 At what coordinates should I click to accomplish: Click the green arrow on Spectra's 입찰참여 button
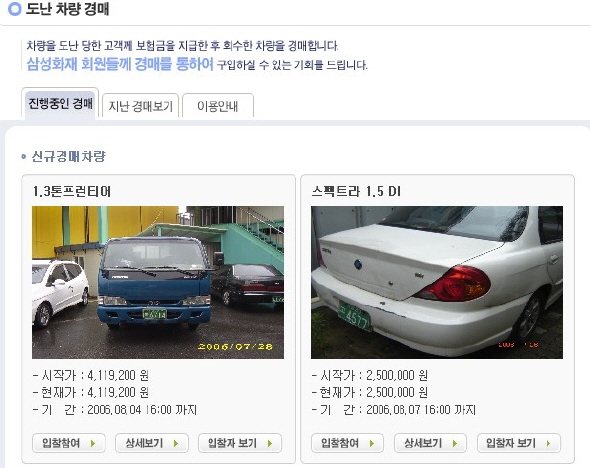click(372, 444)
